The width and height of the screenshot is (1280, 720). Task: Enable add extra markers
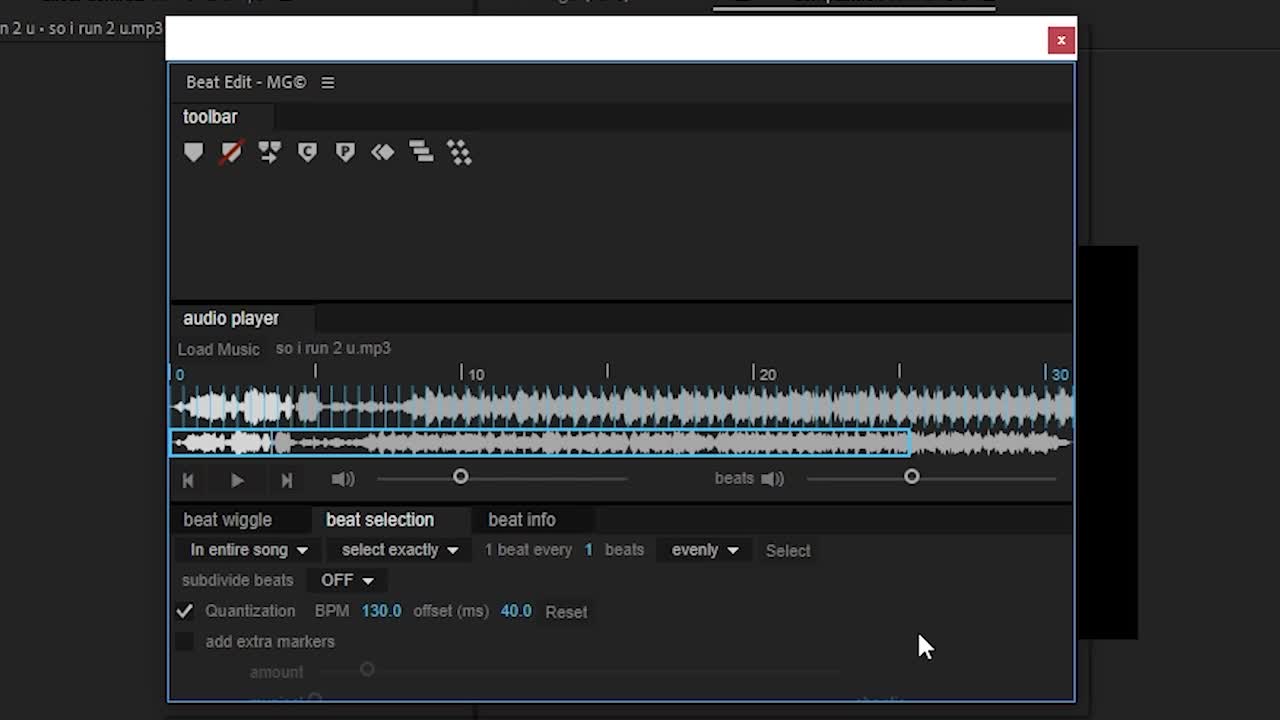click(x=184, y=641)
